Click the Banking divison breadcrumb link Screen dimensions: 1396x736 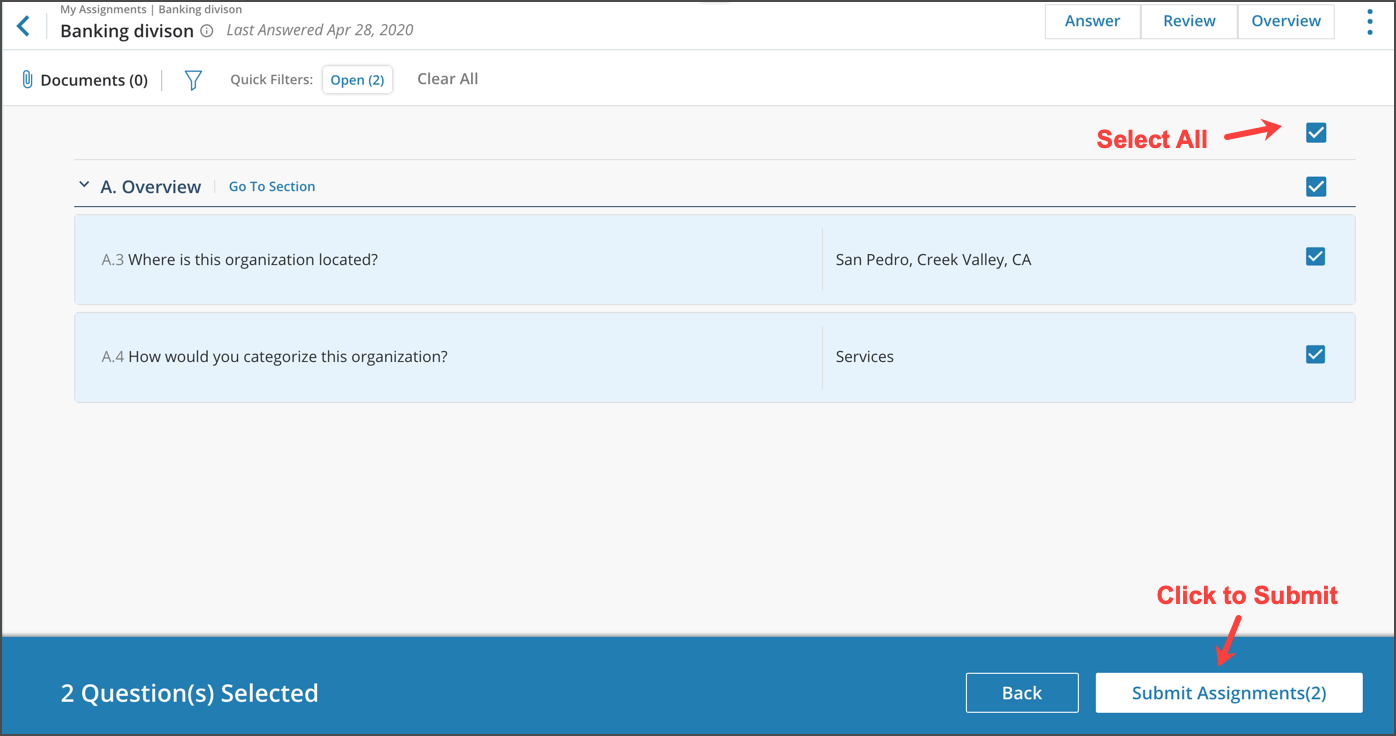click(200, 9)
